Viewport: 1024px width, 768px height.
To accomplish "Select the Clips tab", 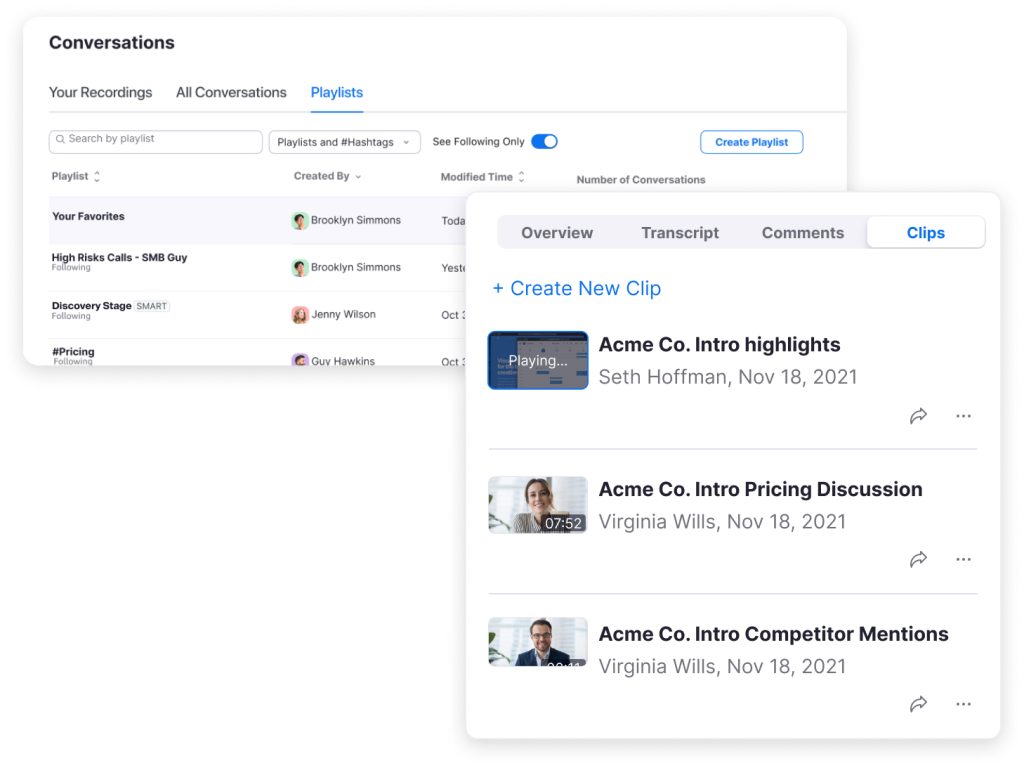I will 925,232.
